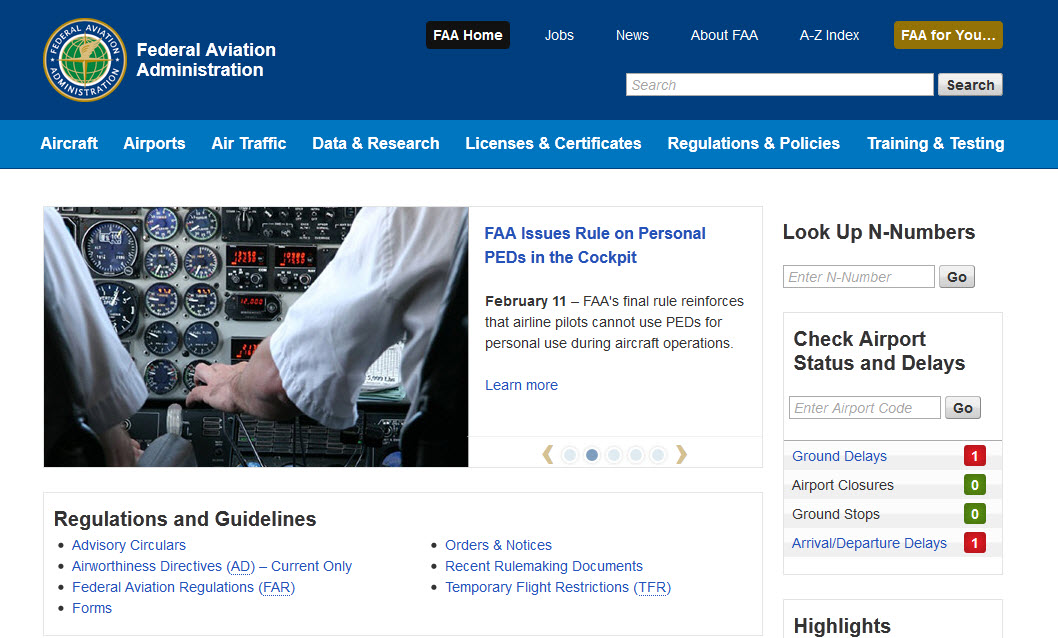The width and height of the screenshot is (1058, 638).
Task: Go to previous carousel slide arrow
Action: click(x=548, y=455)
